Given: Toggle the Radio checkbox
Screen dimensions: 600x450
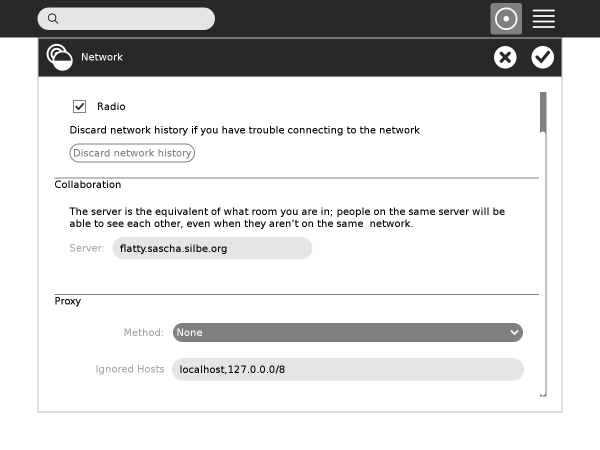Looking at the screenshot, I should (80, 106).
